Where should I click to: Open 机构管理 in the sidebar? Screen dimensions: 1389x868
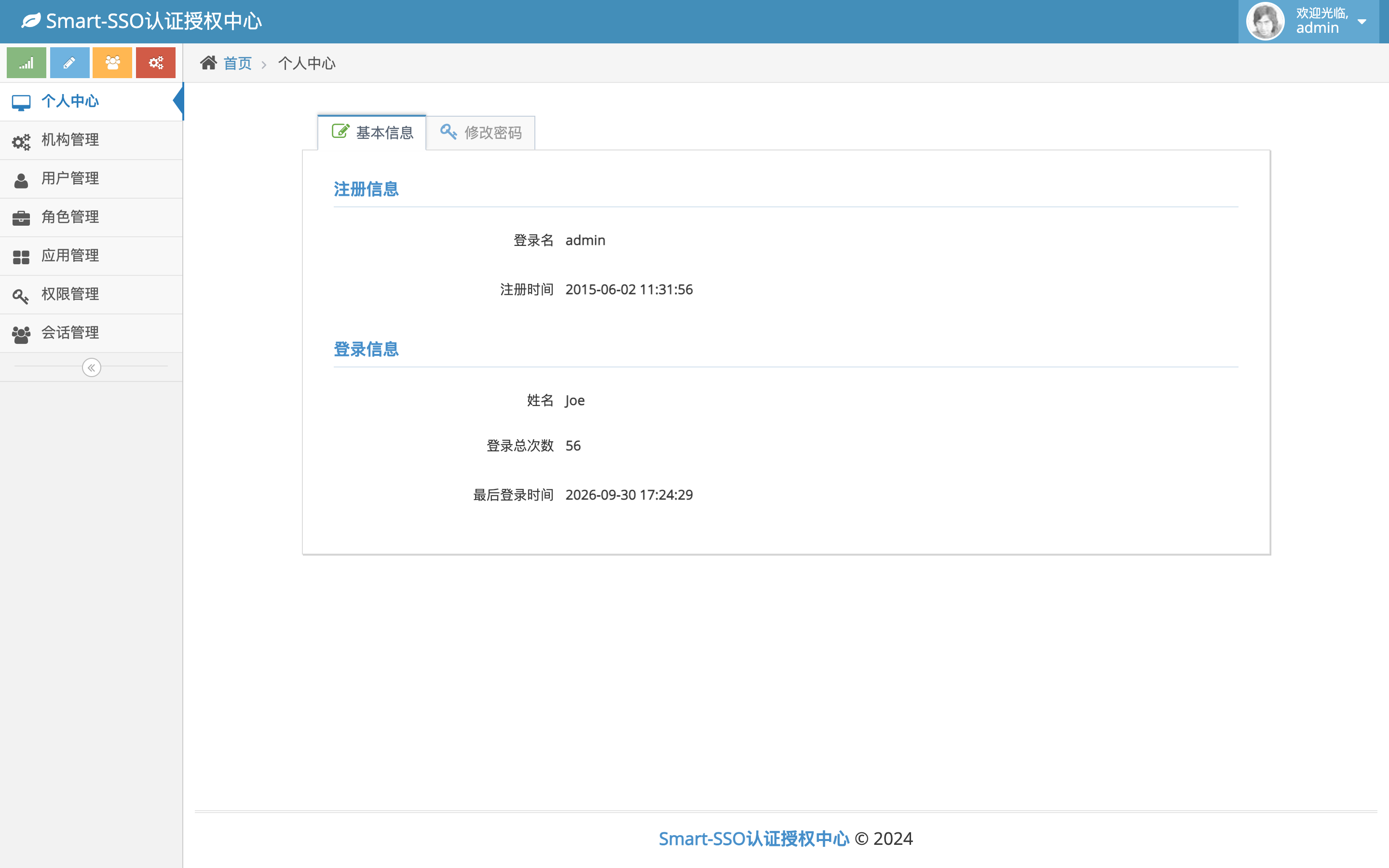(x=91, y=140)
